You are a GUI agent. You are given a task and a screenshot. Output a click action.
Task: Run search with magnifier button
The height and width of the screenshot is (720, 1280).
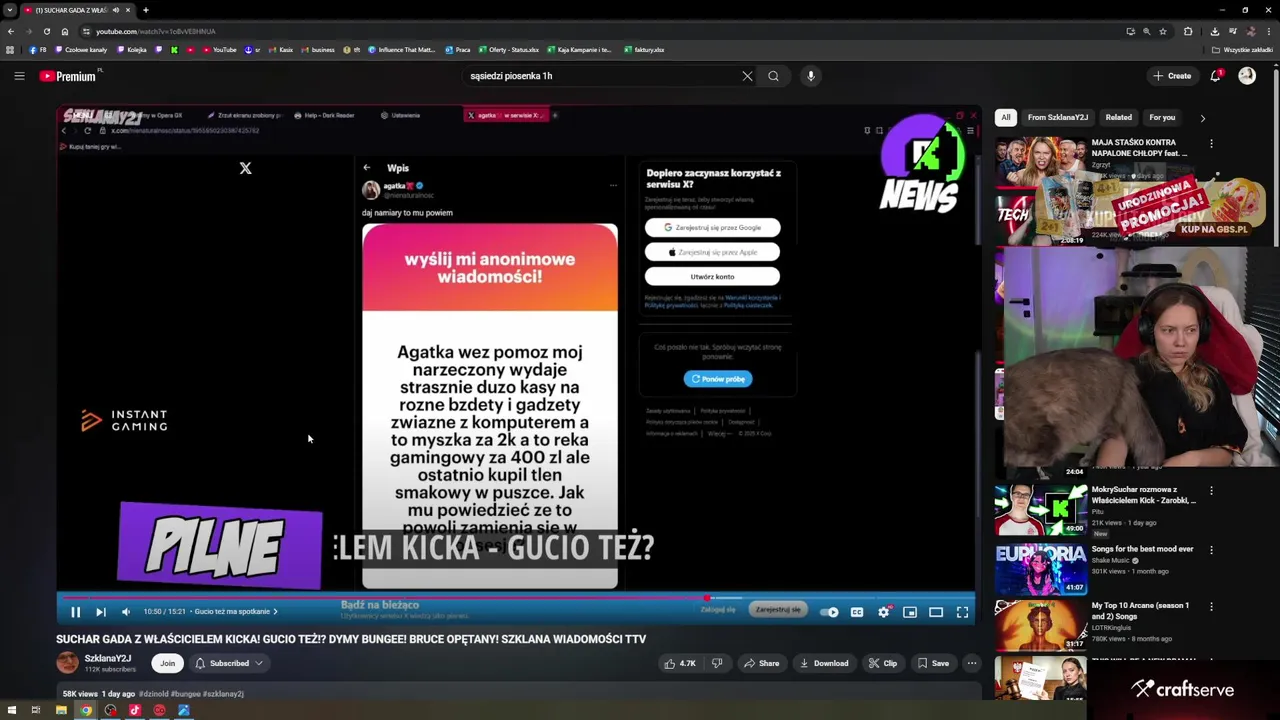773,76
